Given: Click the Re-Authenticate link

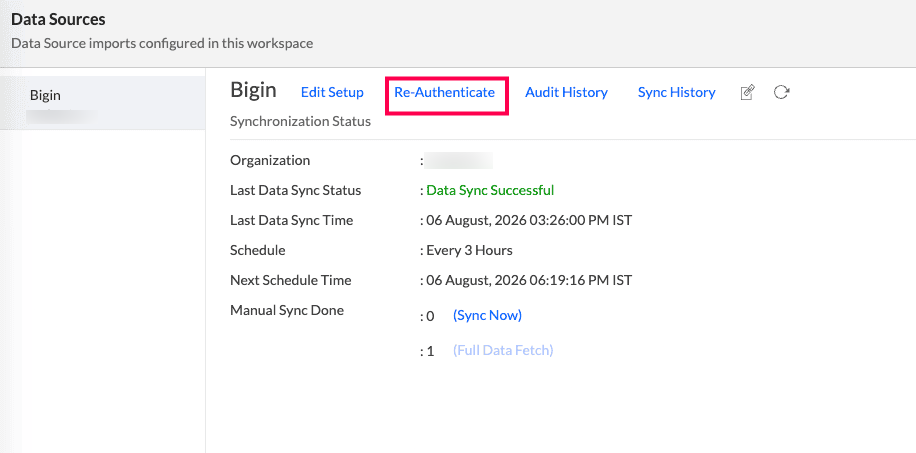Looking at the screenshot, I should click(x=445, y=92).
